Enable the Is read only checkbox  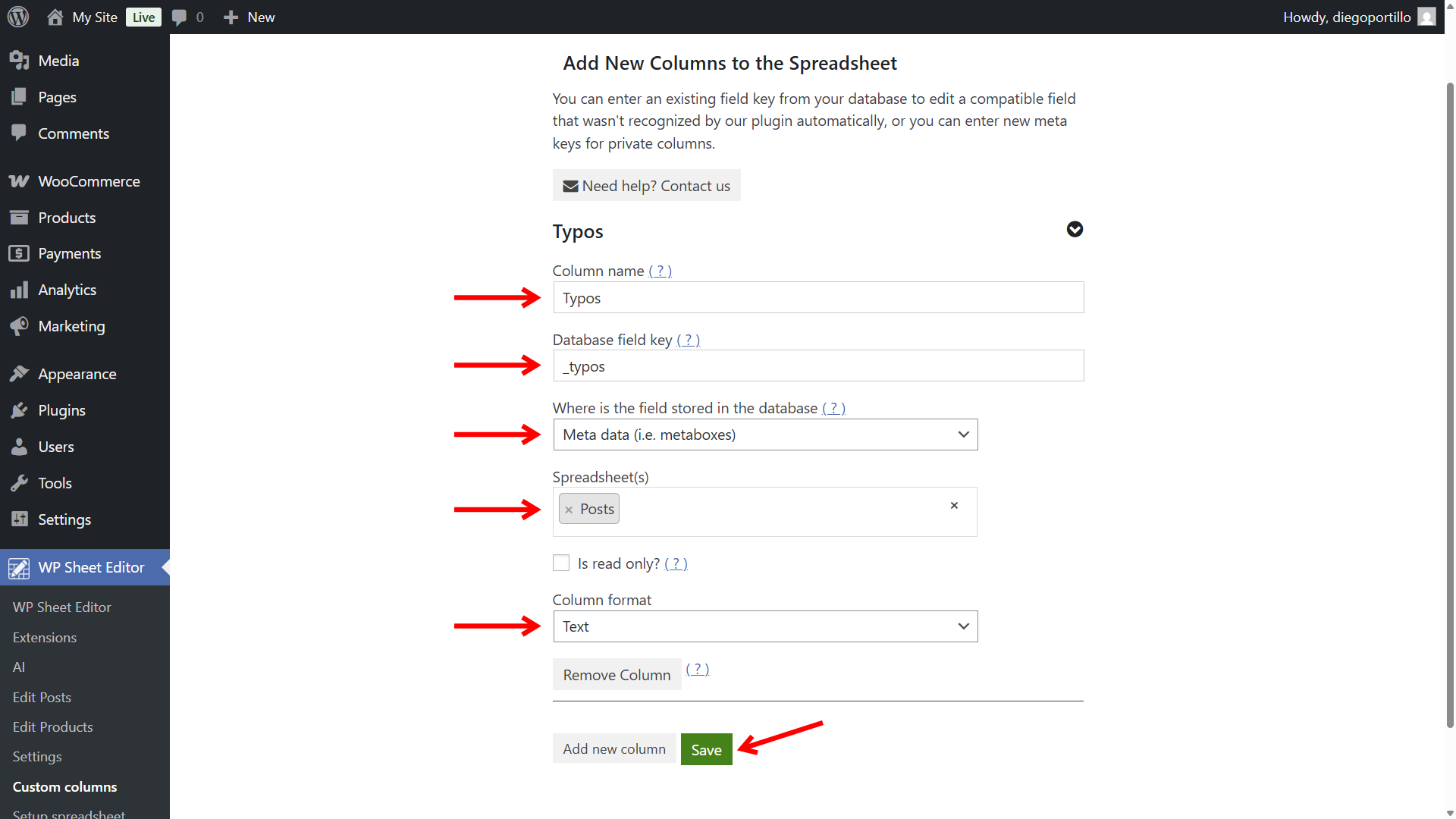561,563
